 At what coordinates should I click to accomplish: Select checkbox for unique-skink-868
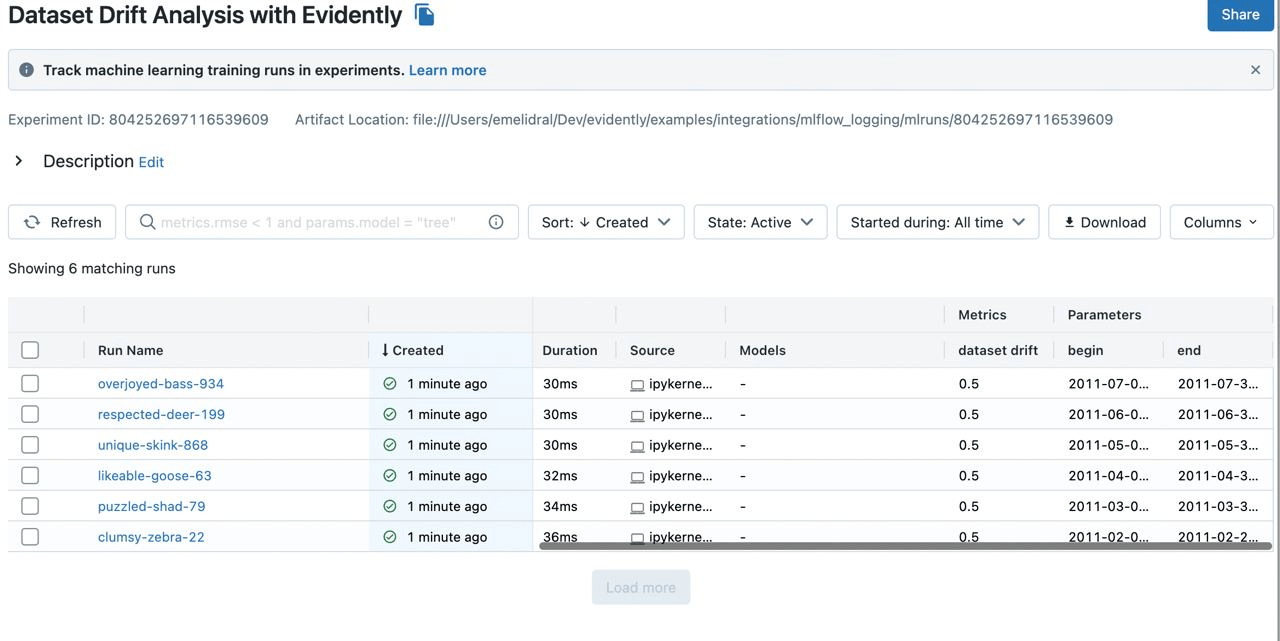coord(30,445)
